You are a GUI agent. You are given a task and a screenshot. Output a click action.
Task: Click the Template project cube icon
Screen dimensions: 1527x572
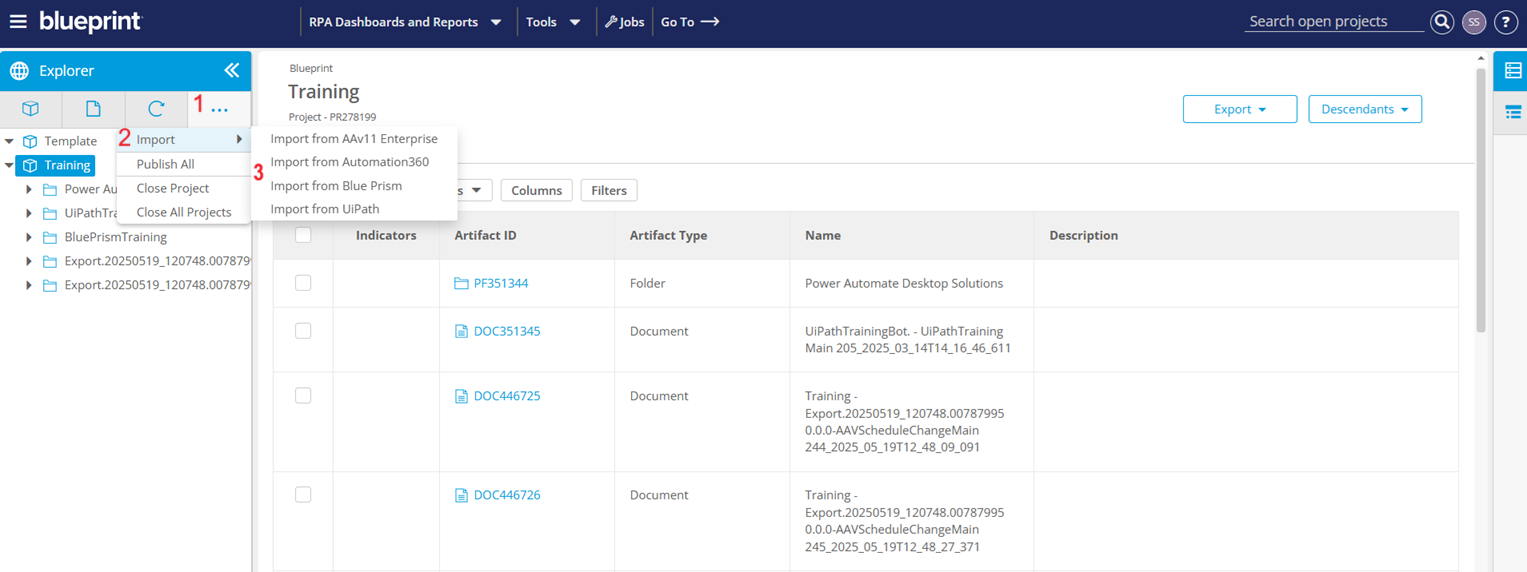click(30, 141)
